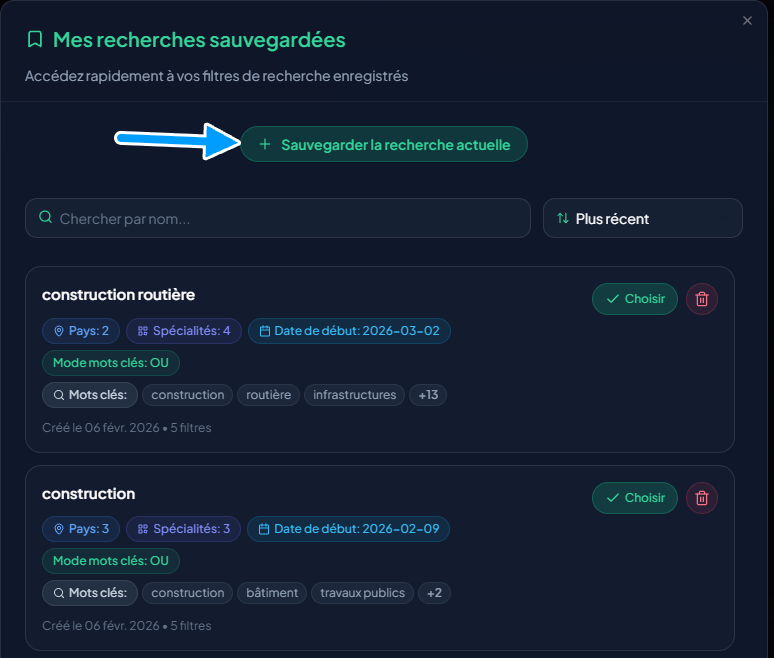
Task: Click the plus icon on save button
Action: [265, 145]
